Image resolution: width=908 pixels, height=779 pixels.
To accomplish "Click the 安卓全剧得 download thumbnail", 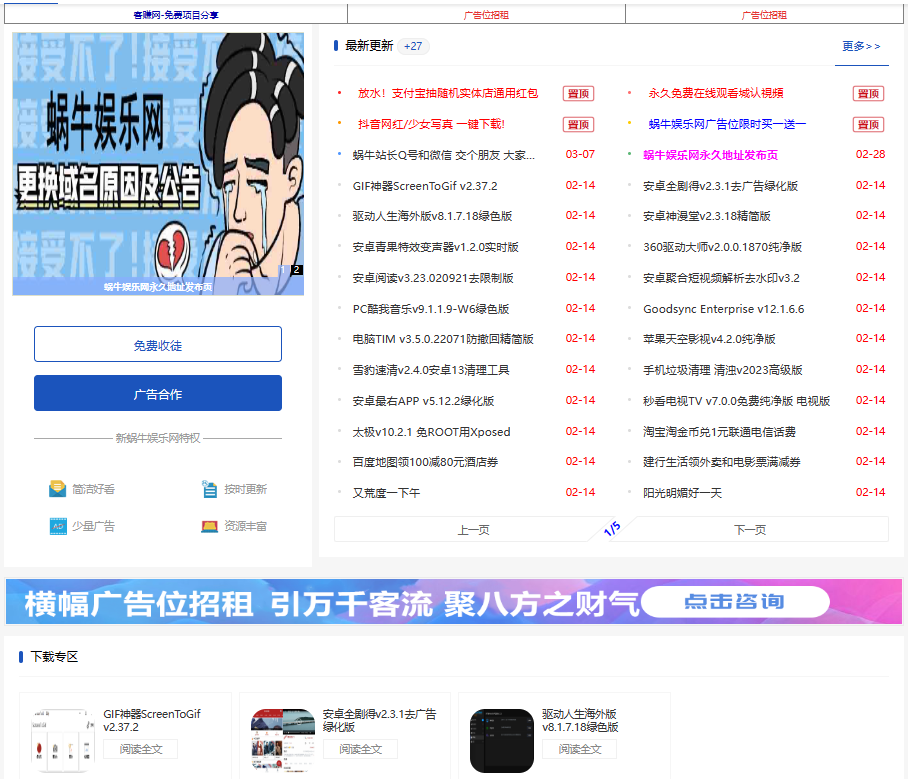I will (283, 741).
